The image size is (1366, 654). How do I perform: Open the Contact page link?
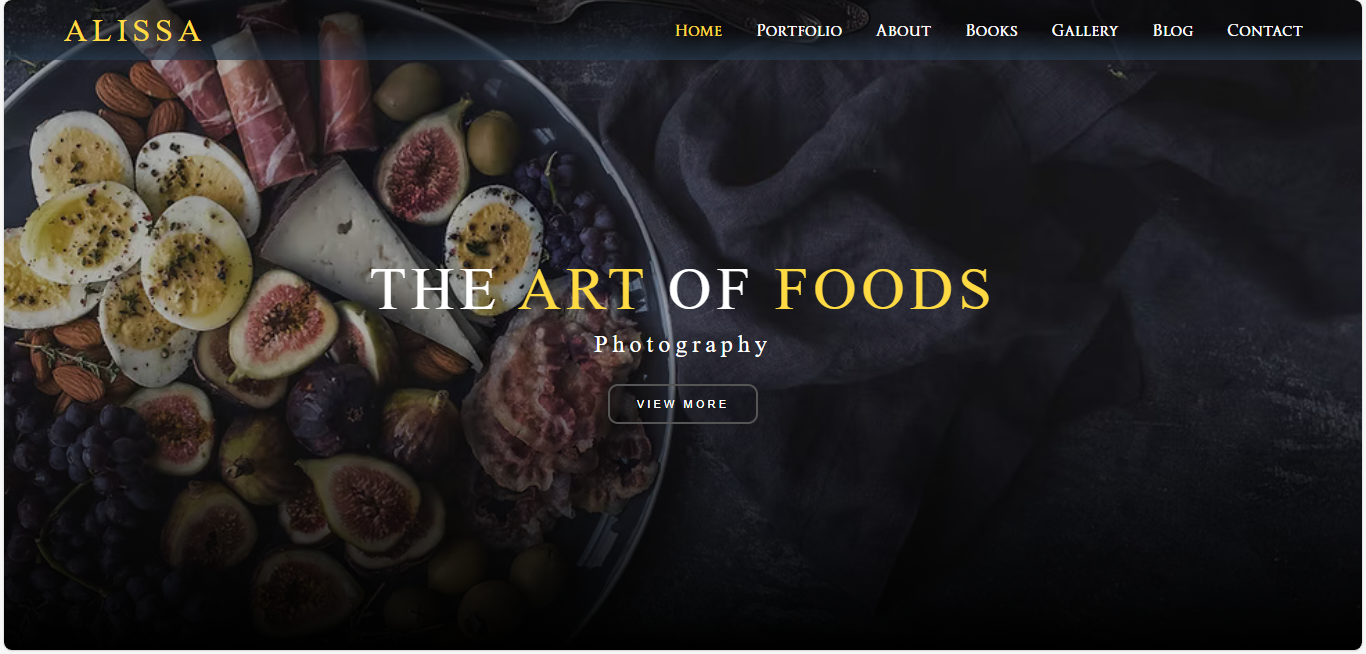1264,30
